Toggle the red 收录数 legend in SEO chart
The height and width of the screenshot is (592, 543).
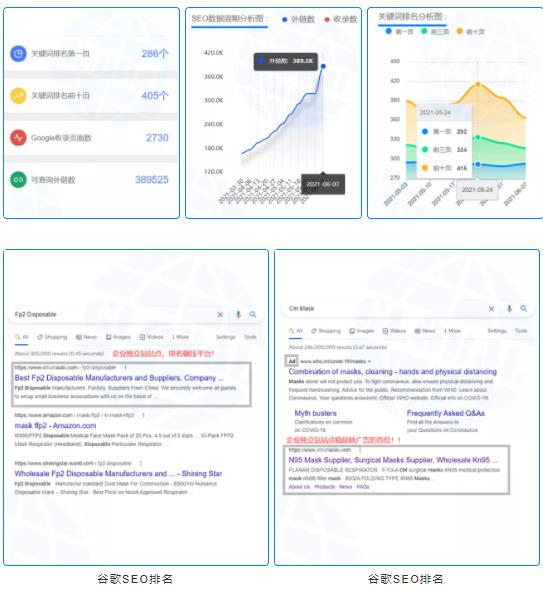[x=341, y=19]
